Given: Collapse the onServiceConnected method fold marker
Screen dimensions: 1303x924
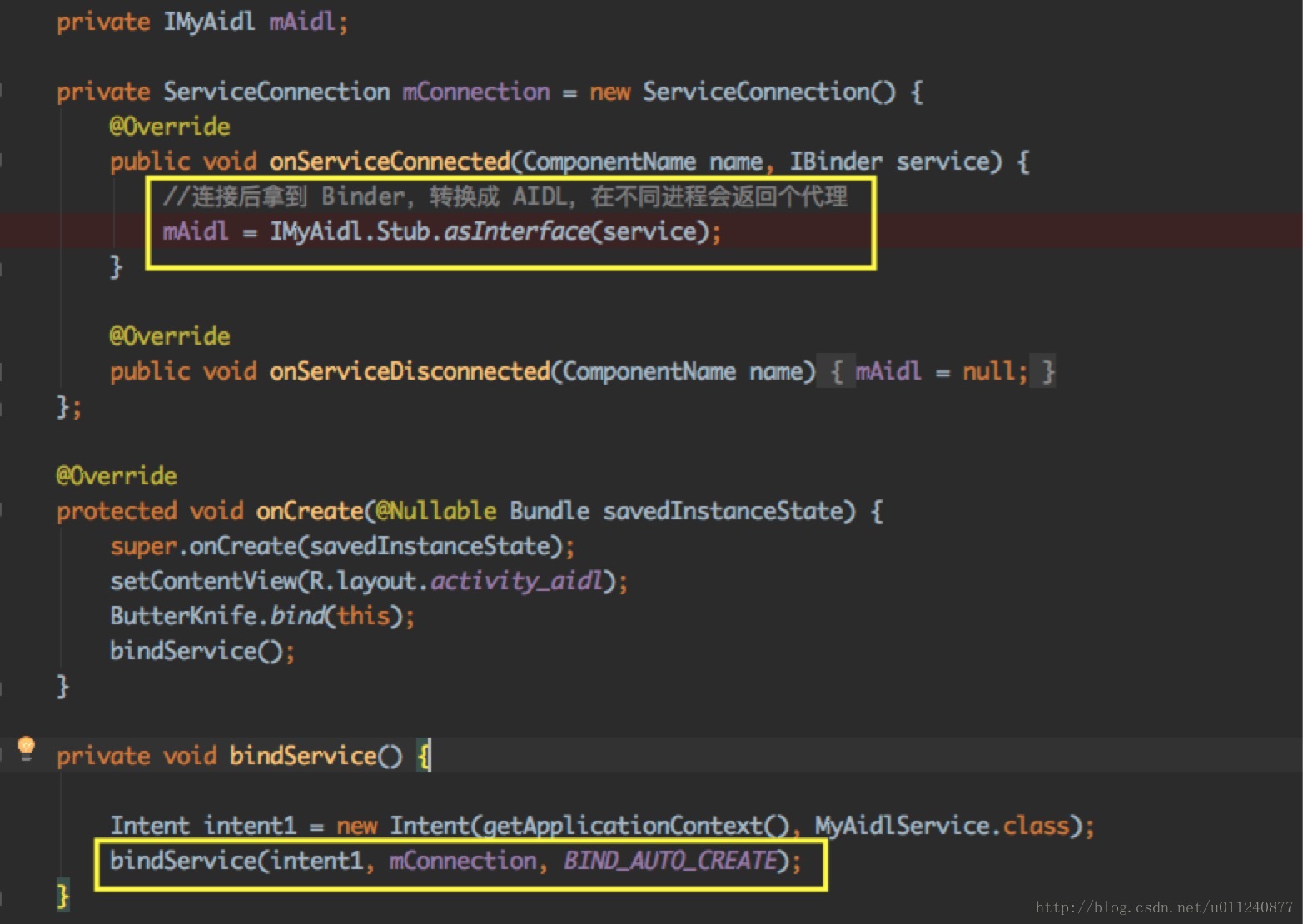Looking at the screenshot, I should 2,161.
